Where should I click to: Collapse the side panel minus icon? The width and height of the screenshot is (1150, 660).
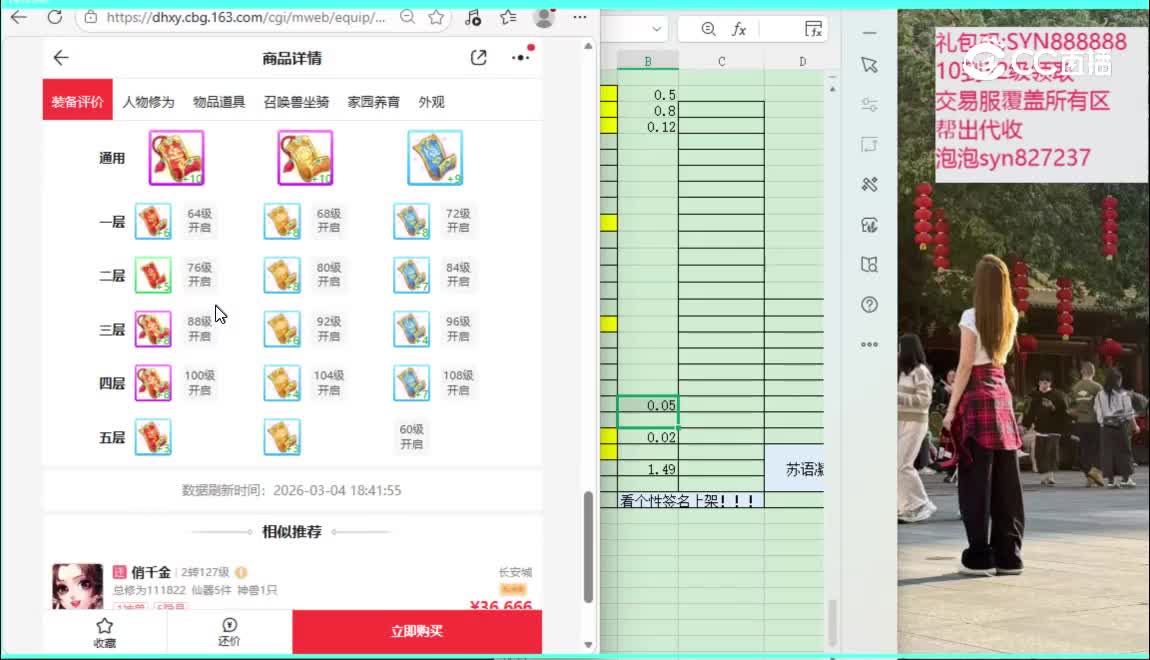869,33
